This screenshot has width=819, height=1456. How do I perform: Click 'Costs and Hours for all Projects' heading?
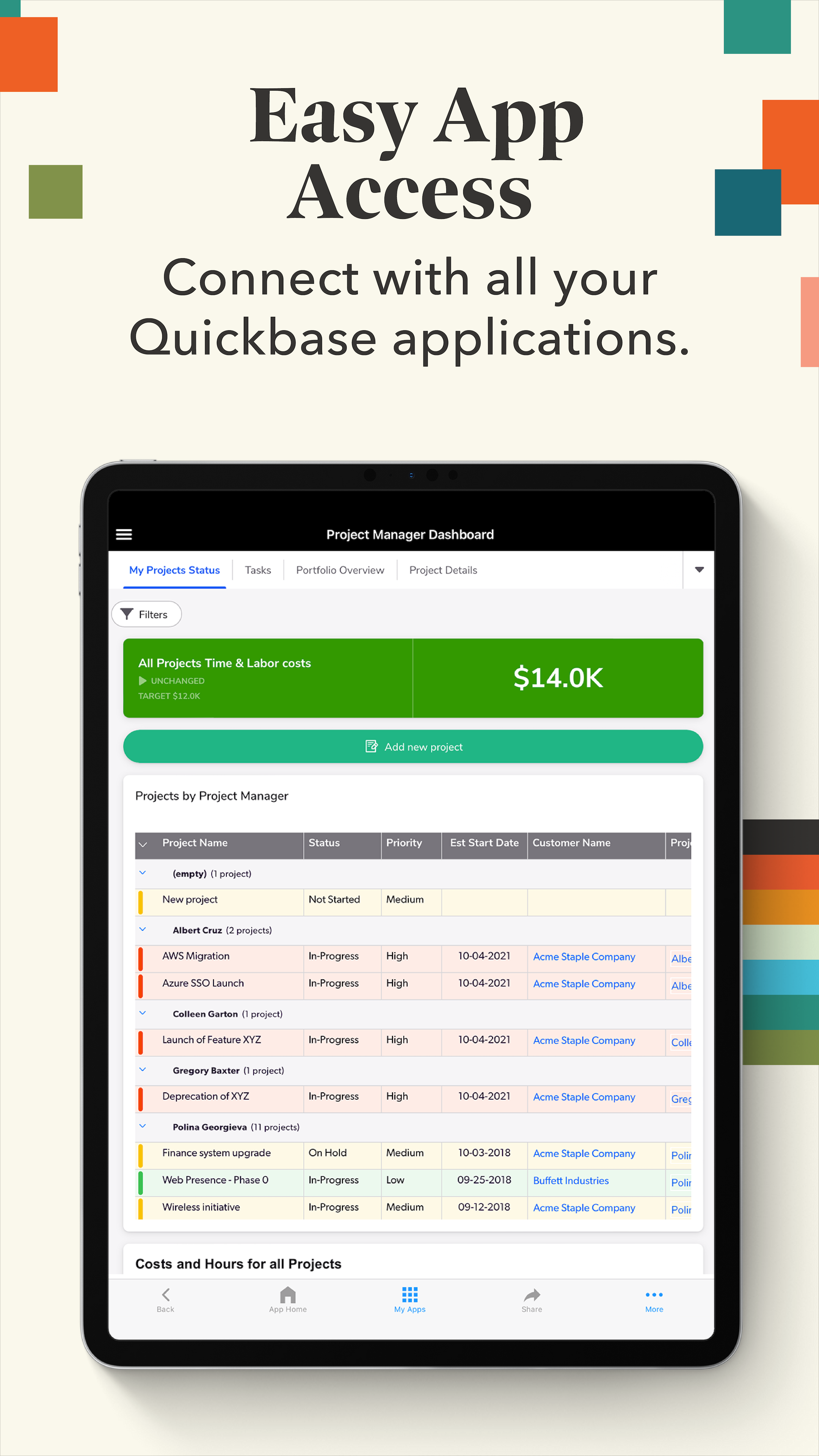point(238,1264)
